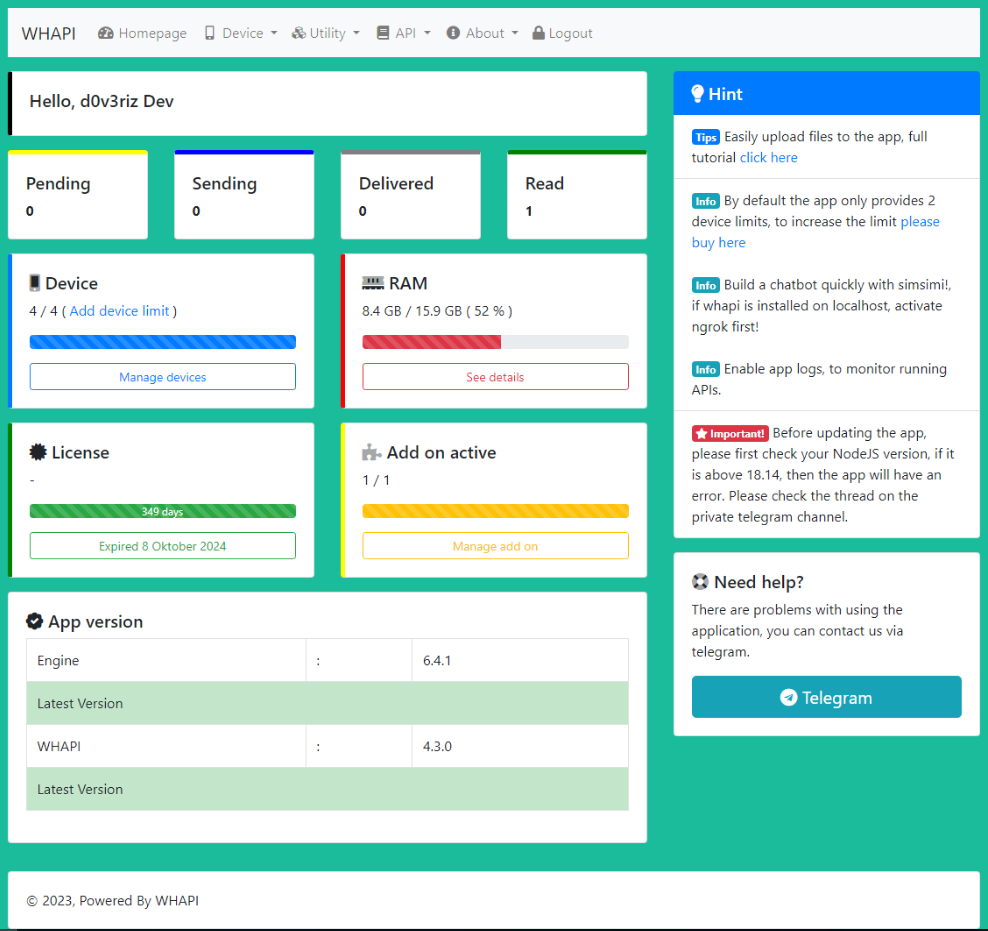
Task: Click Logout in the navbar
Action: click(562, 33)
